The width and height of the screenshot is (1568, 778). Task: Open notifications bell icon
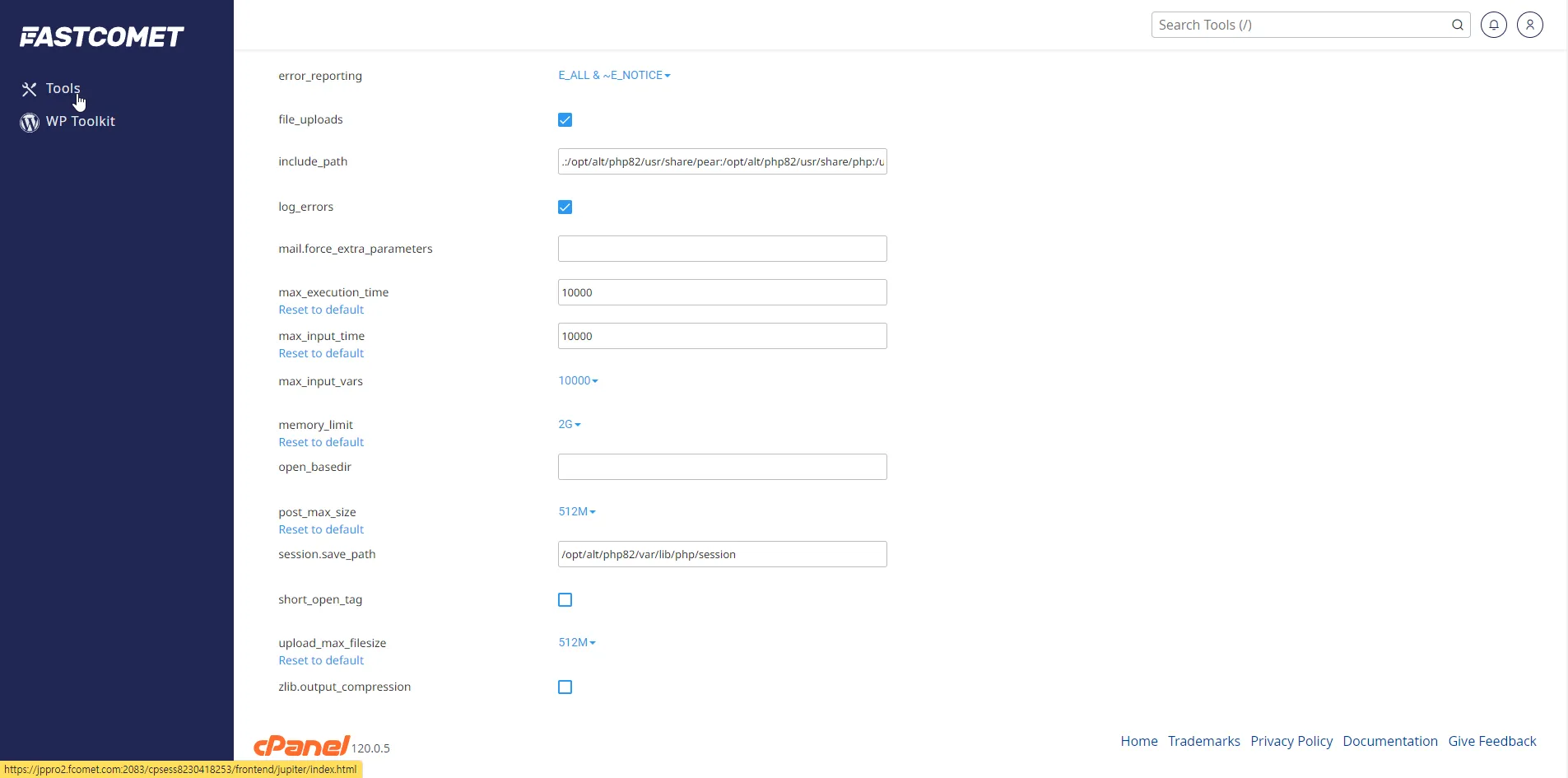click(1494, 25)
